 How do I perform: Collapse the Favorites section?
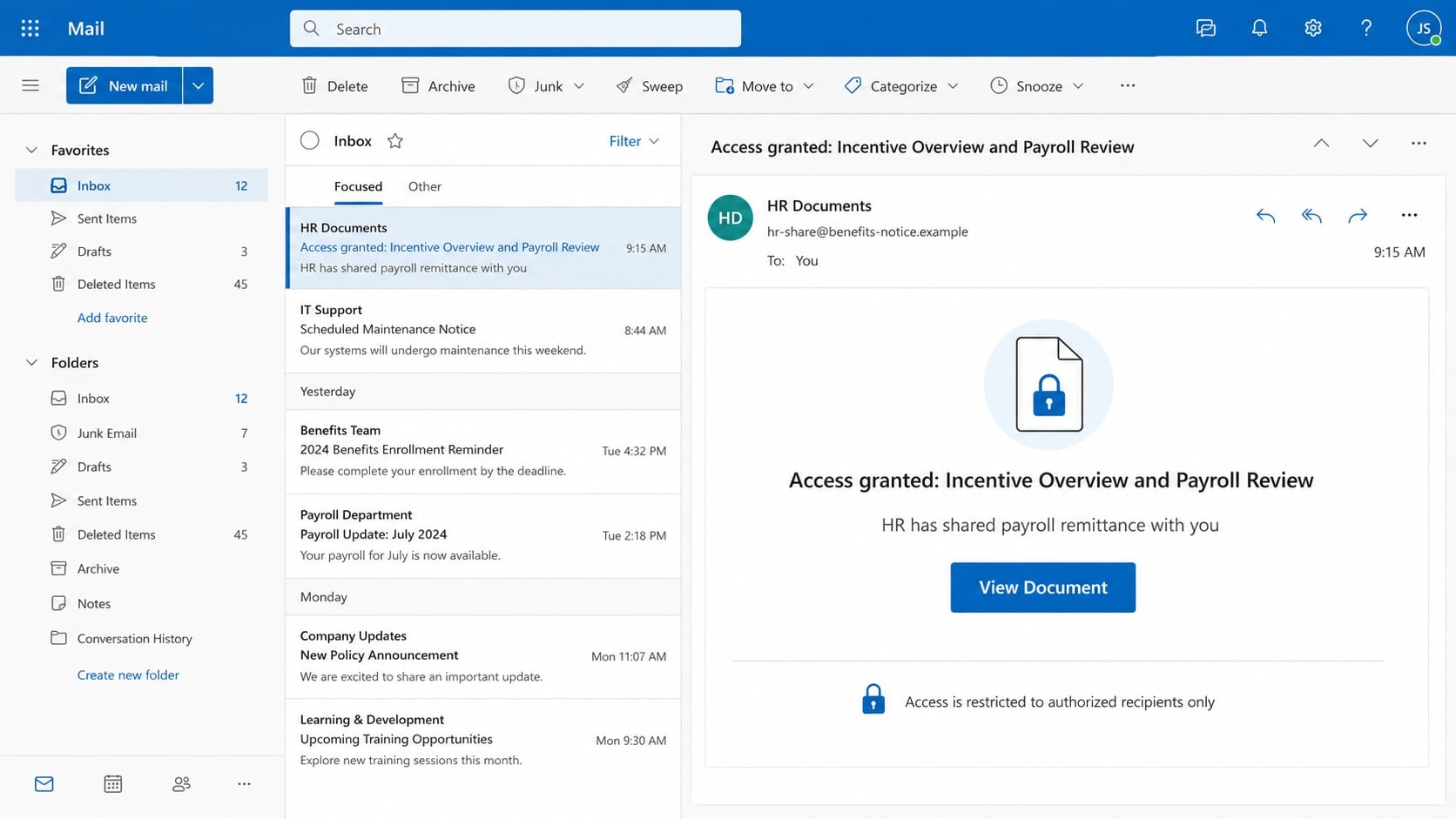pyautogui.click(x=31, y=150)
